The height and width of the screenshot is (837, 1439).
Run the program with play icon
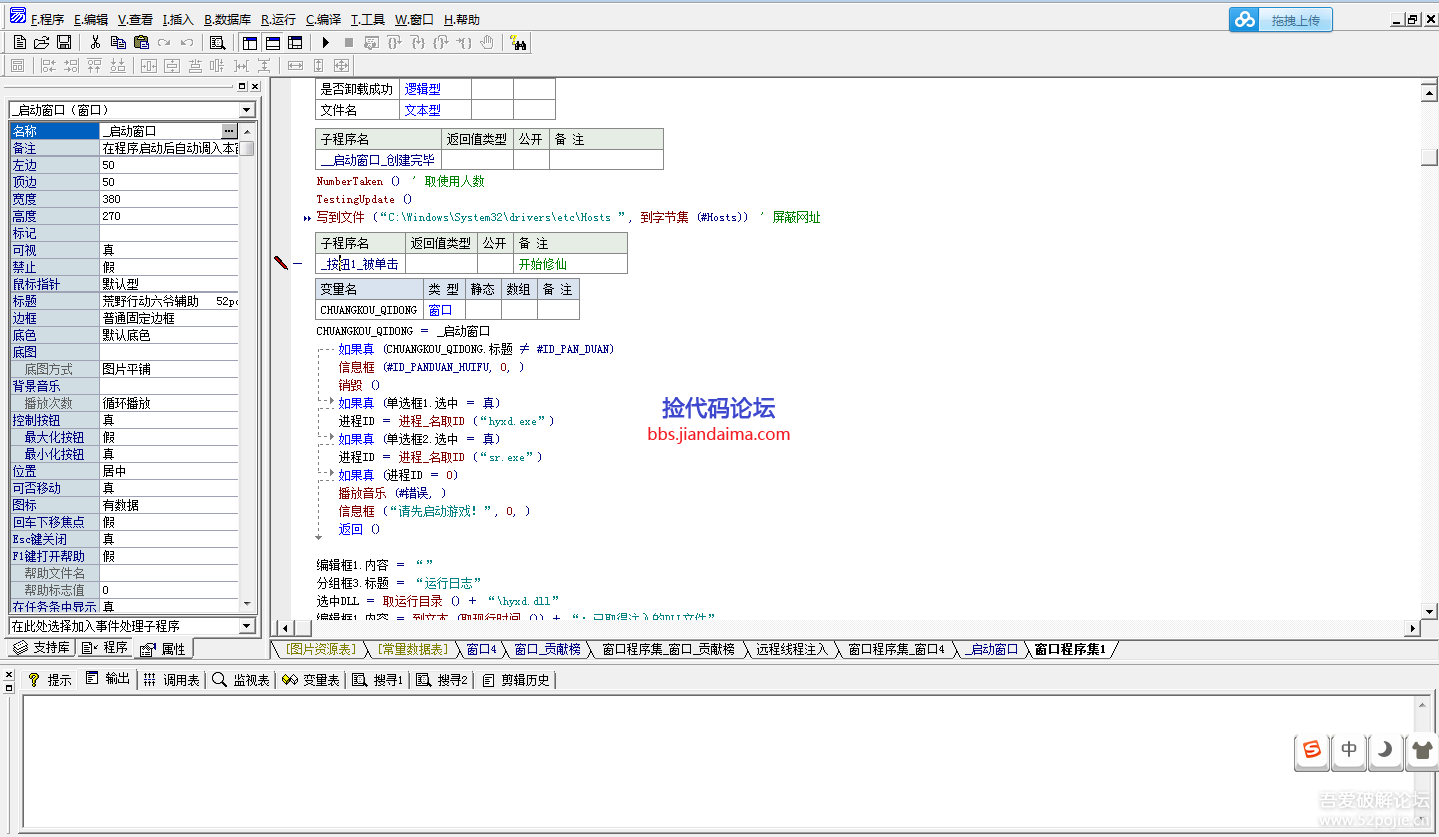click(x=325, y=42)
